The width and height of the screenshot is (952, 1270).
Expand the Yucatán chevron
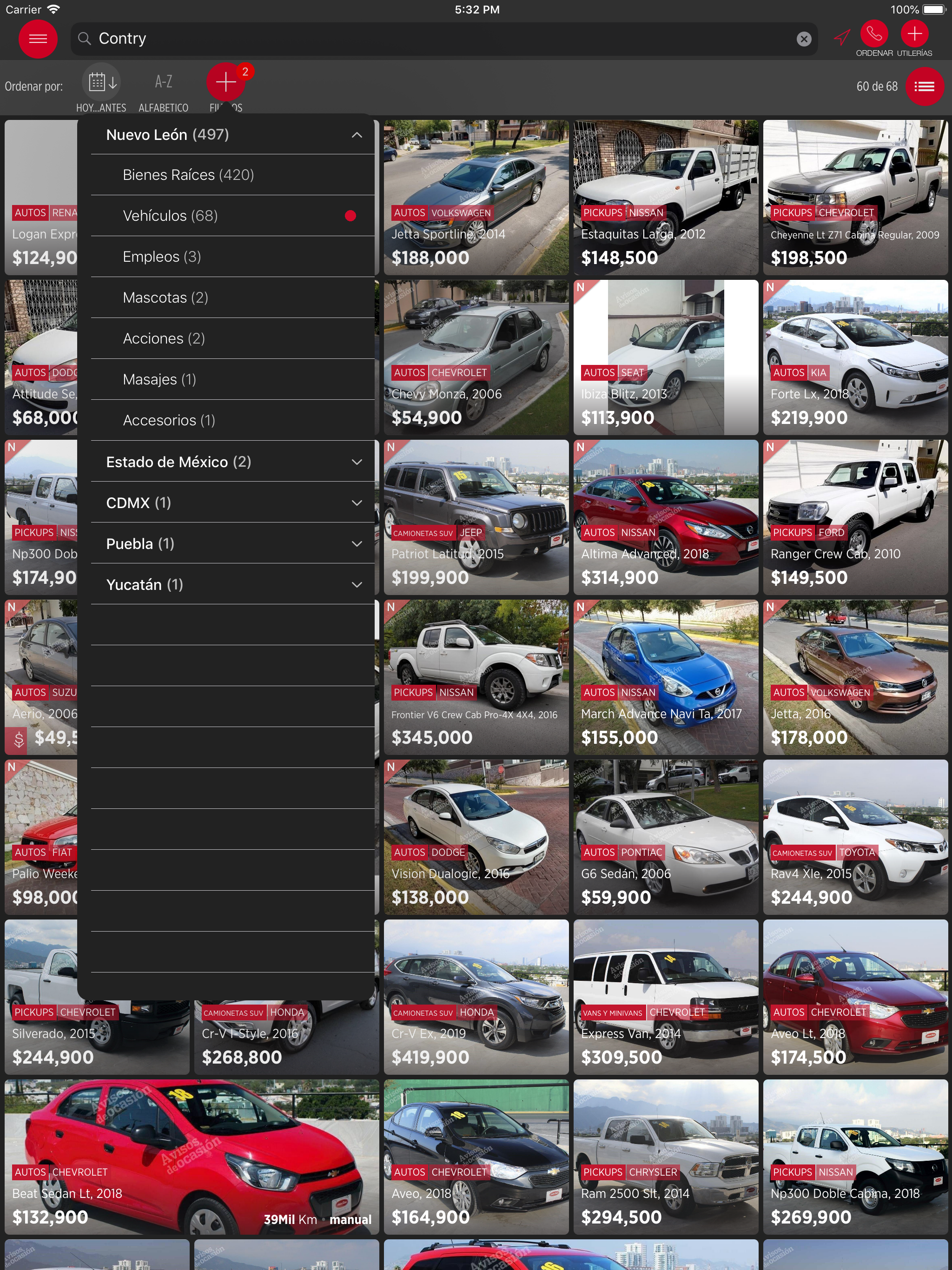pyautogui.click(x=357, y=584)
